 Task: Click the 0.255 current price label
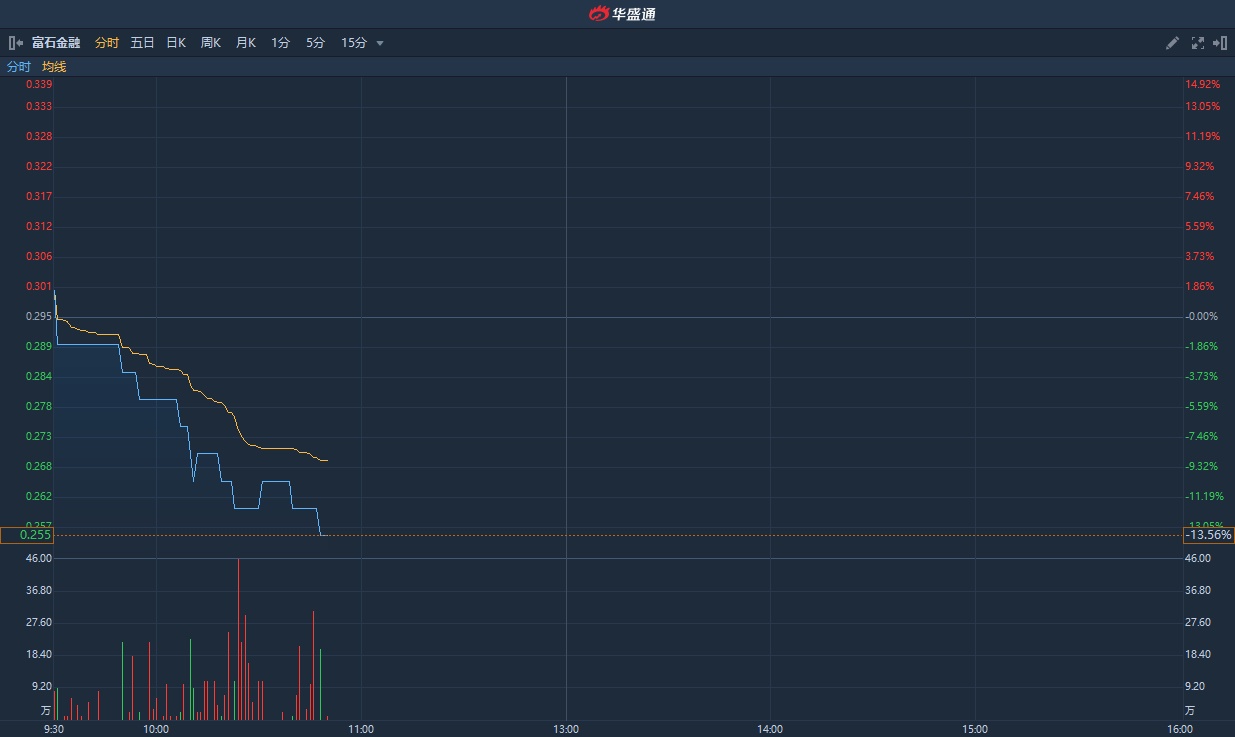pyautogui.click(x=26, y=535)
